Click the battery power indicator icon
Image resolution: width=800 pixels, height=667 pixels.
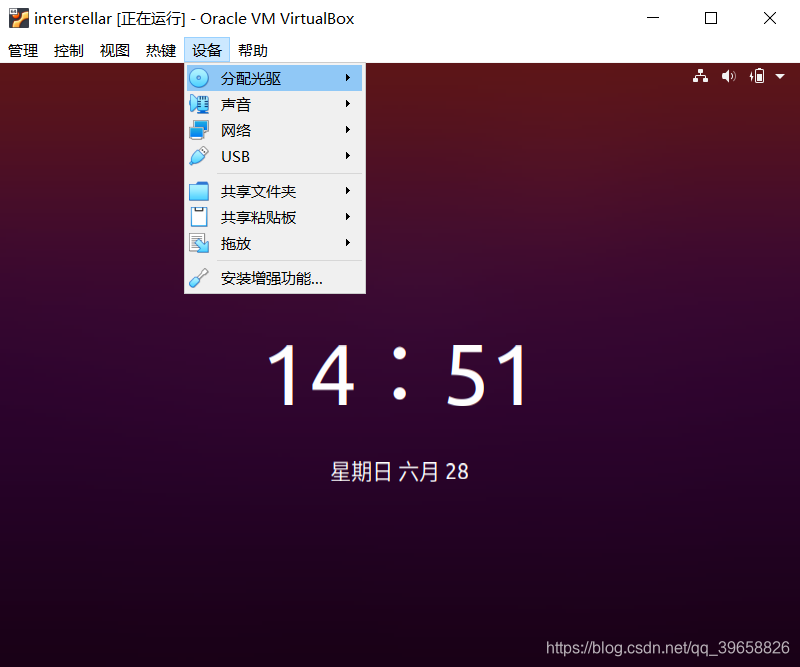point(757,75)
